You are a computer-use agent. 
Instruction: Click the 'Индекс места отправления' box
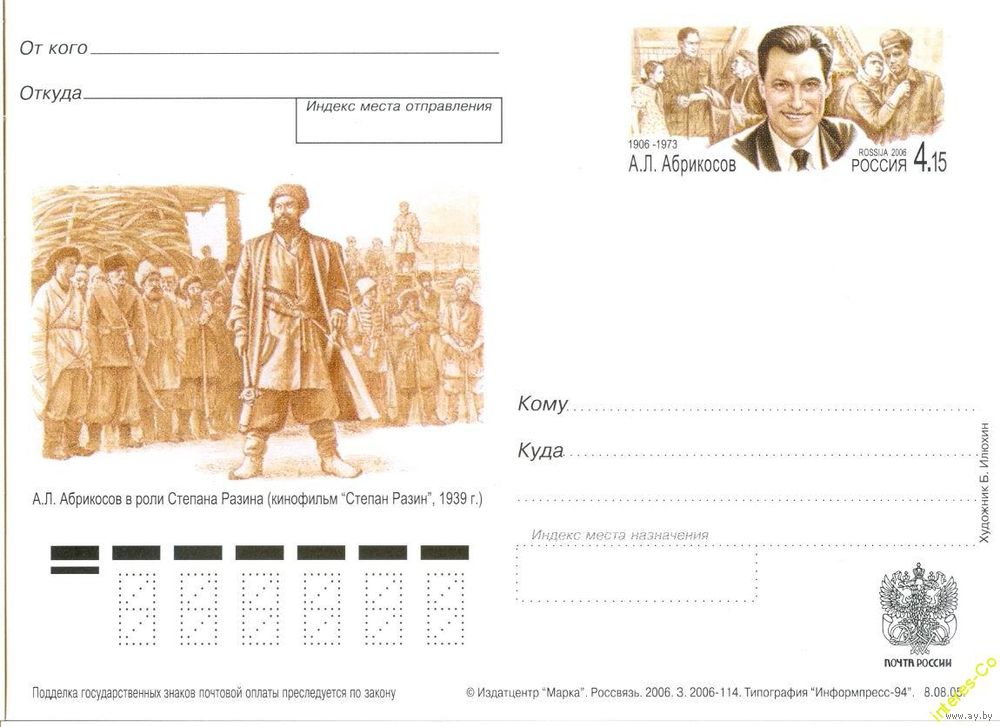399,120
